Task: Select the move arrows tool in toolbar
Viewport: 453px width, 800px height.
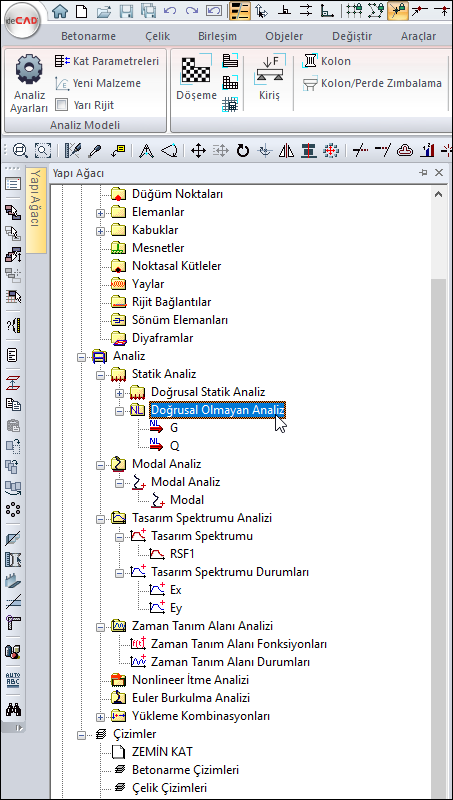Action: (x=198, y=151)
